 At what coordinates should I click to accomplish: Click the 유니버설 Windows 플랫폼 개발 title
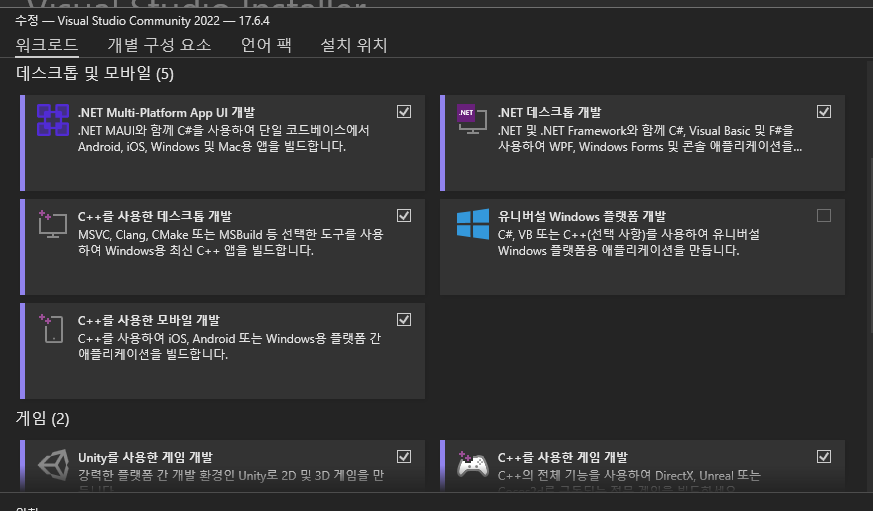581,217
